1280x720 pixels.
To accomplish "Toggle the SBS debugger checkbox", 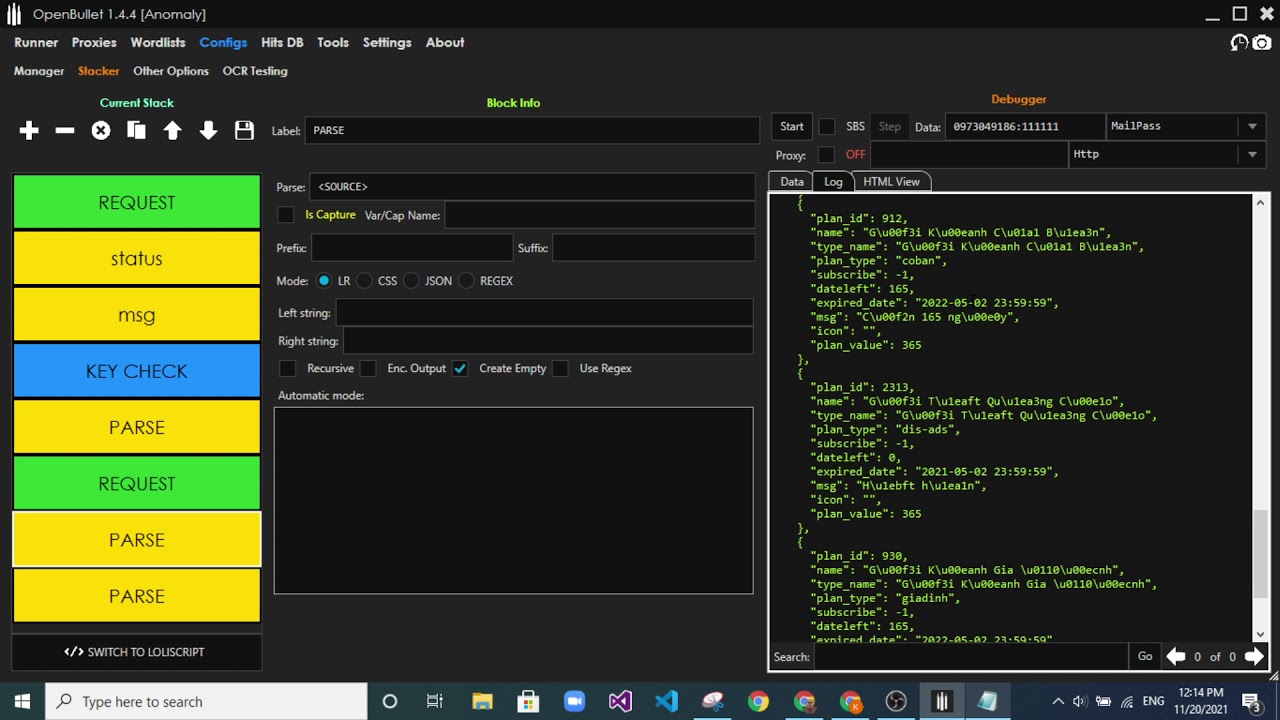I will (x=827, y=127).
